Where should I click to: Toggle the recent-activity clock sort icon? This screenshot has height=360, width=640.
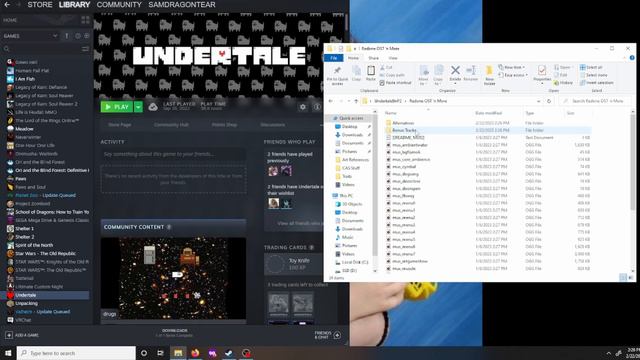click(x=78, y=36)
